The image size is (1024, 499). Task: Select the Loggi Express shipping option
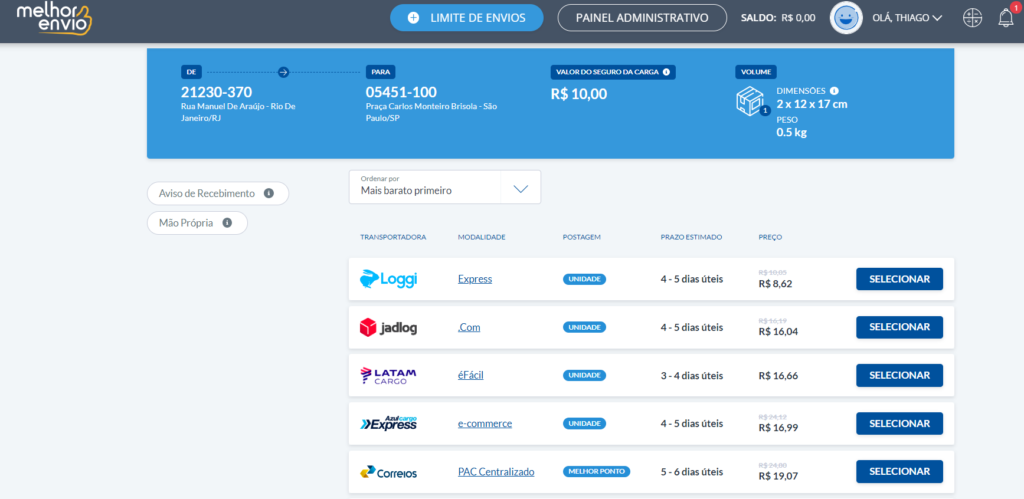click(899, 279)
